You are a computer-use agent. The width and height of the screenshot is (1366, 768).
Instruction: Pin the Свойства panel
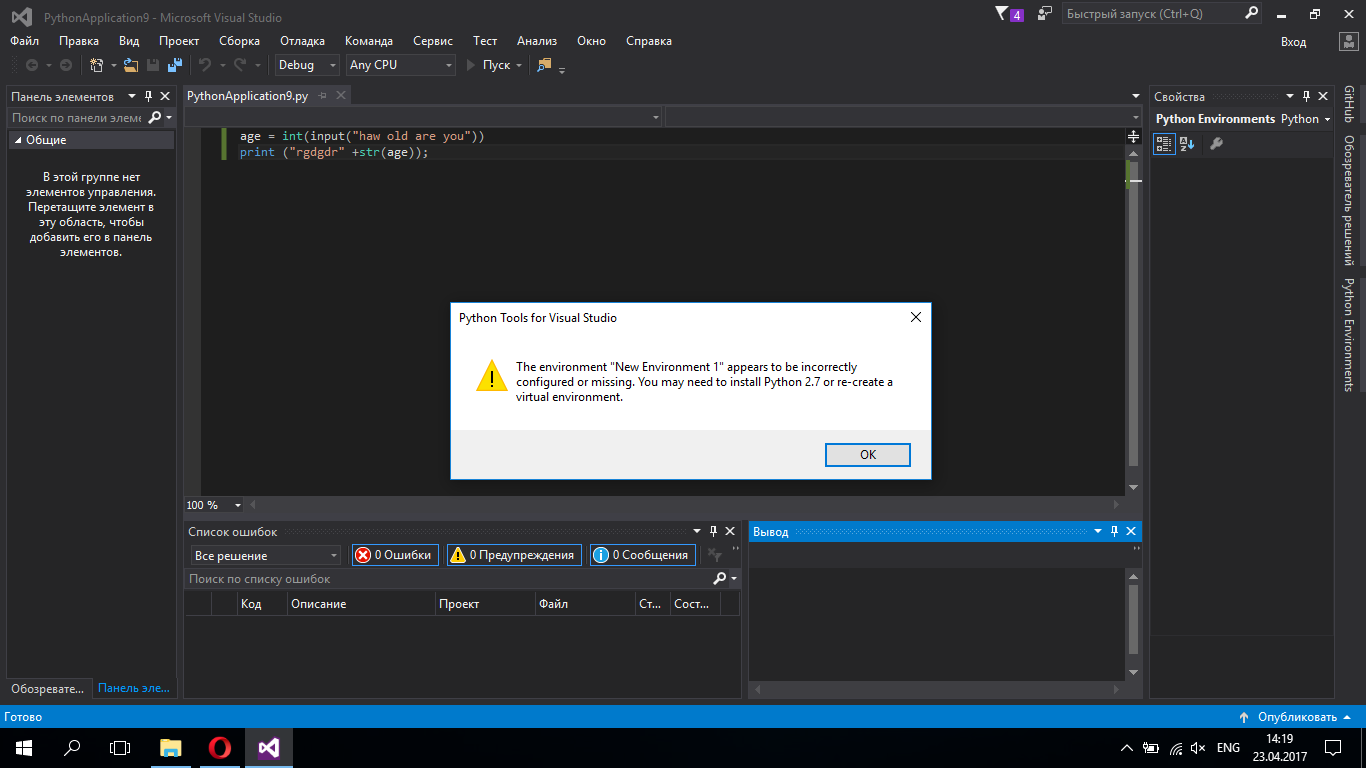1305,96
